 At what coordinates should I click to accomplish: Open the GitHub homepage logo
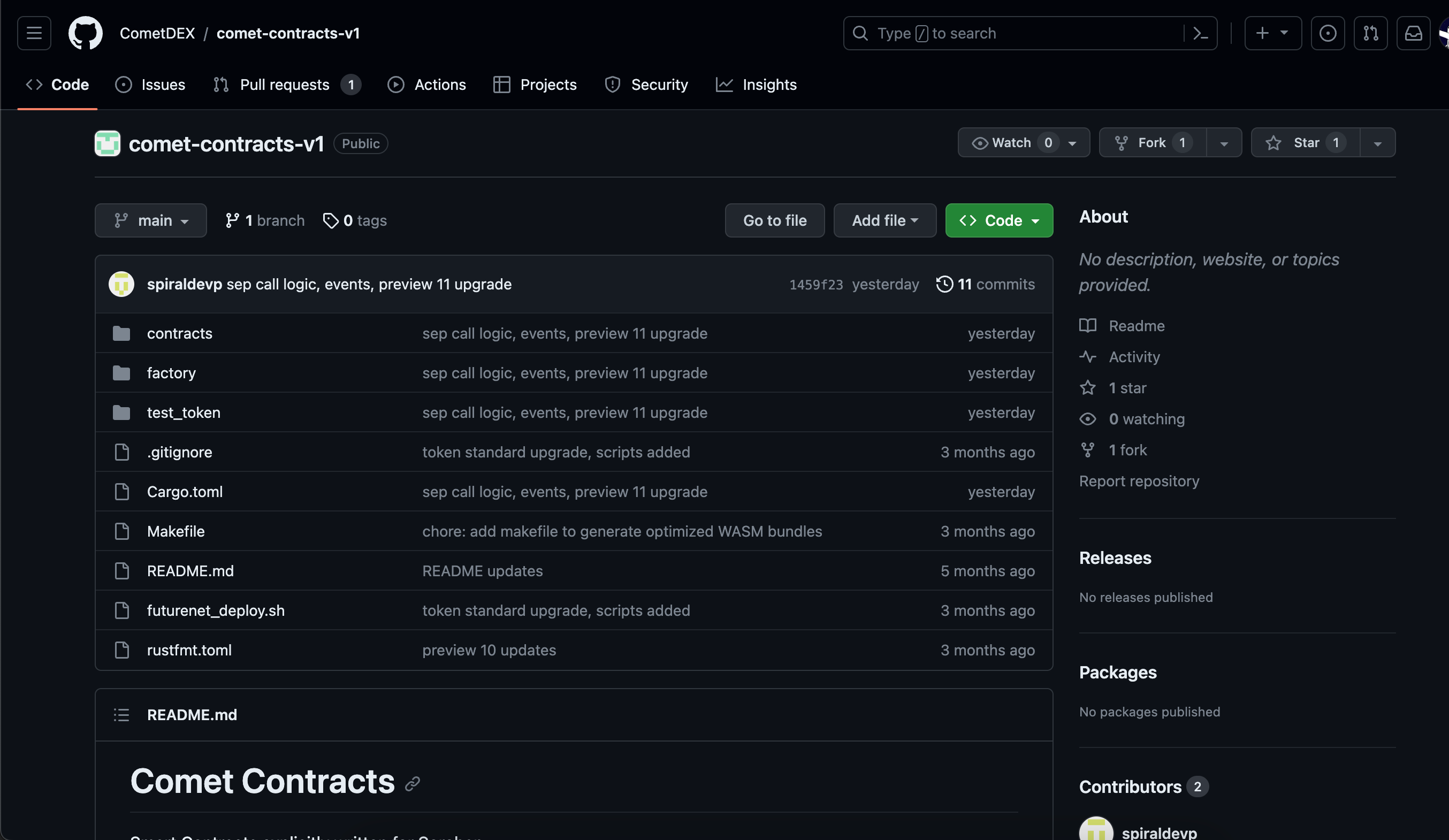click(85, 33)
